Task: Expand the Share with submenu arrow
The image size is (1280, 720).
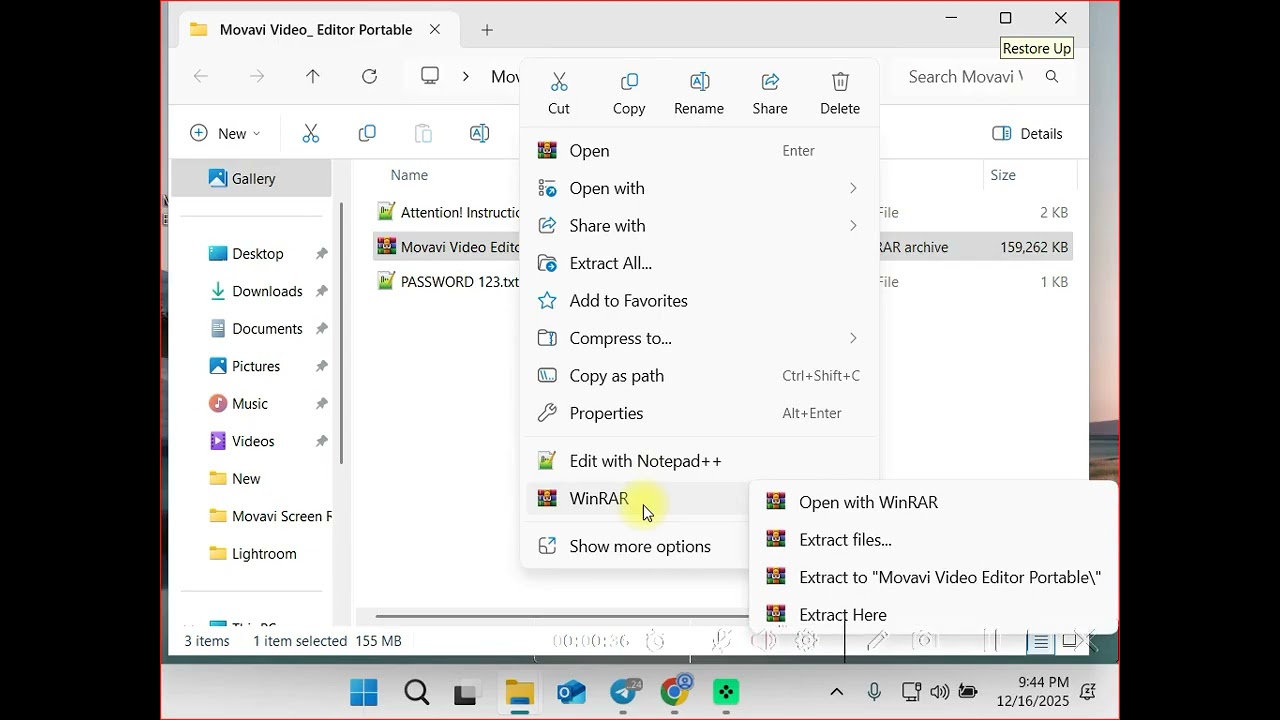Action: click(x=853, y=226)
